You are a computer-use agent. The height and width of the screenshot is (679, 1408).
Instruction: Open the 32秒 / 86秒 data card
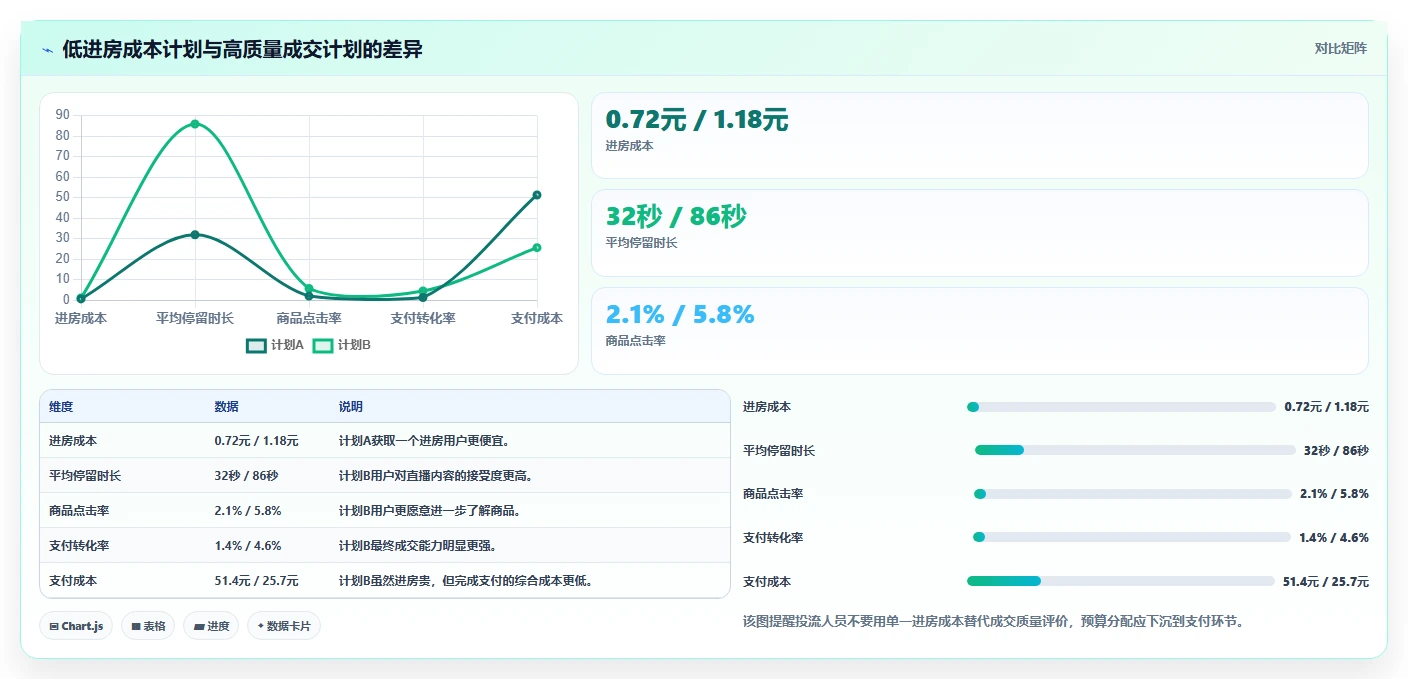click(x=979, y=232)
